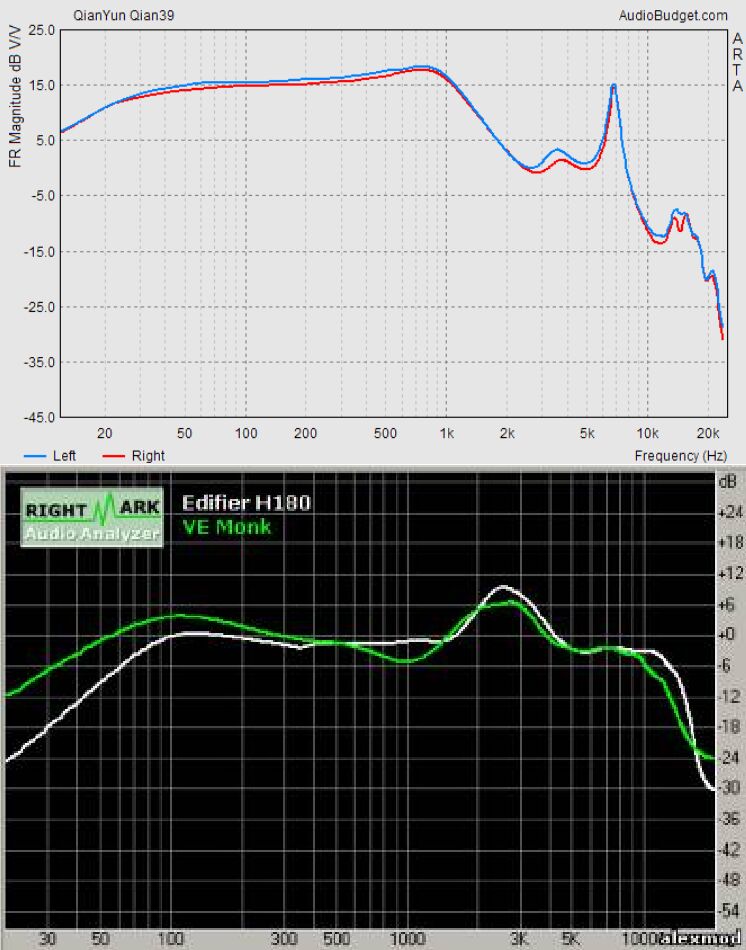Viewport: 746px width, 950px height.
Task: Click the green 'VE Monk' legend label
Action: tap(227, 527)
